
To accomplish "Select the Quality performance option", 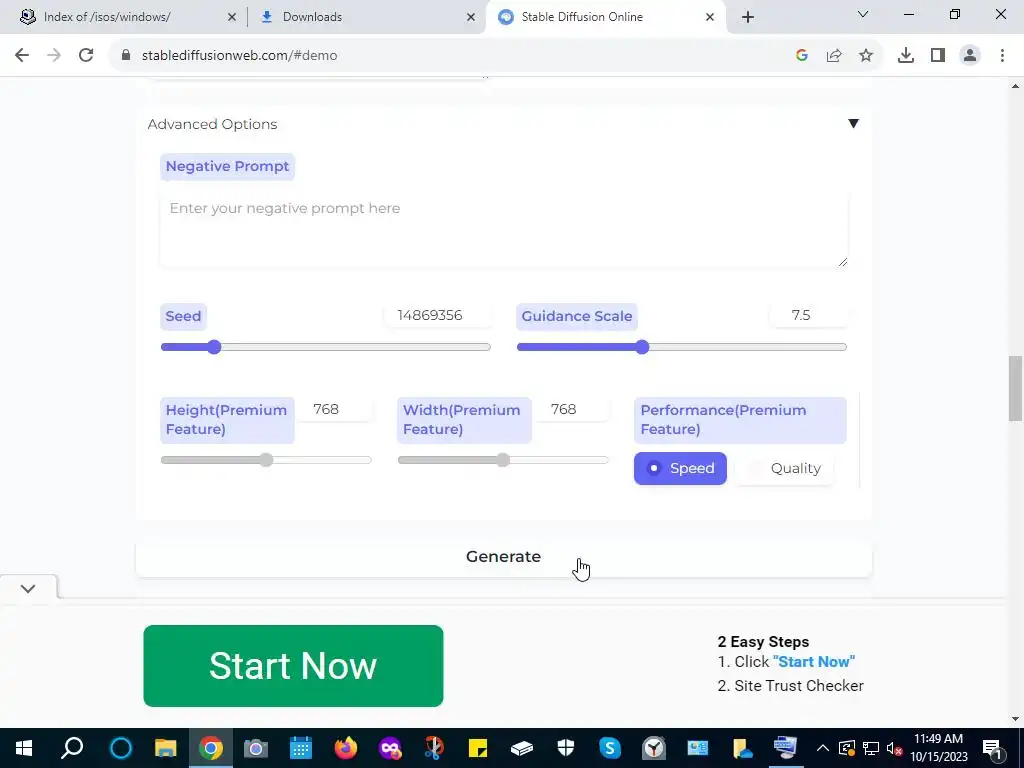I will tap(784, 468).
